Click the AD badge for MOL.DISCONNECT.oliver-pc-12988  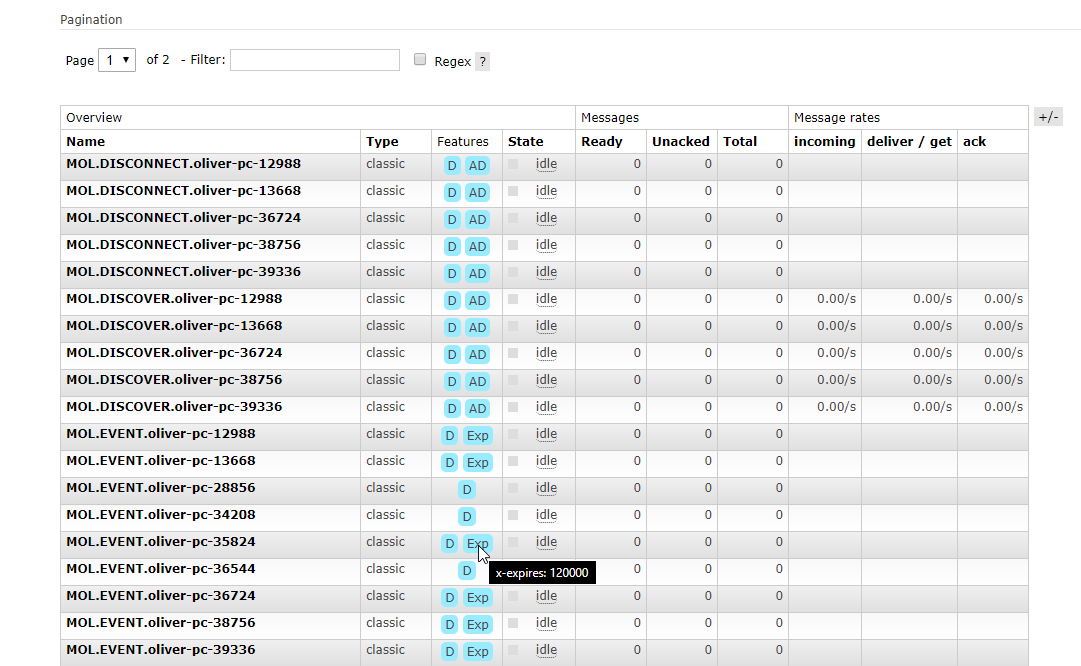point(477,165)
